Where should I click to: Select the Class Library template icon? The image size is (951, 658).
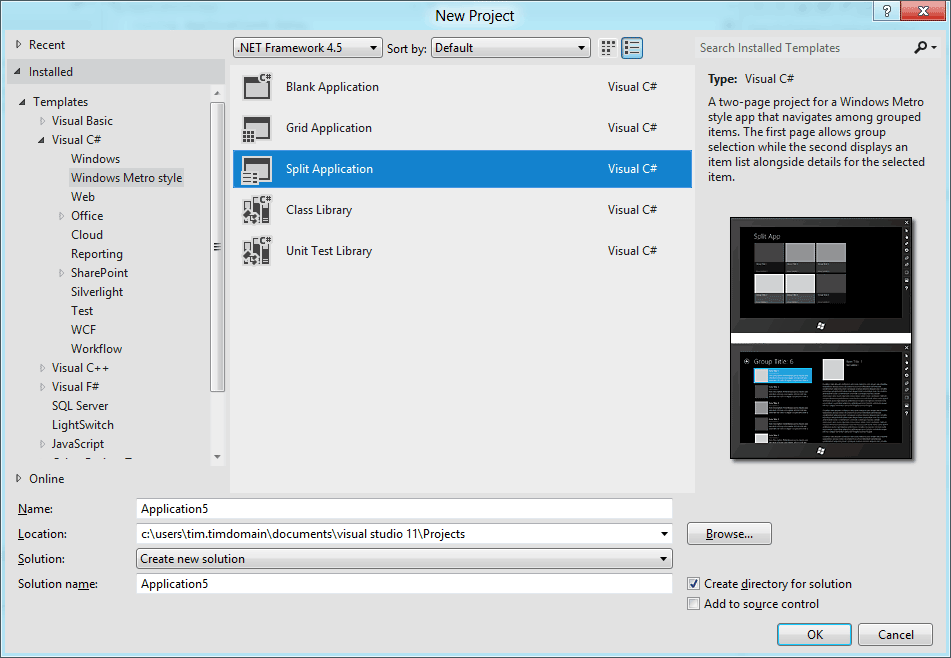(257, 210)
